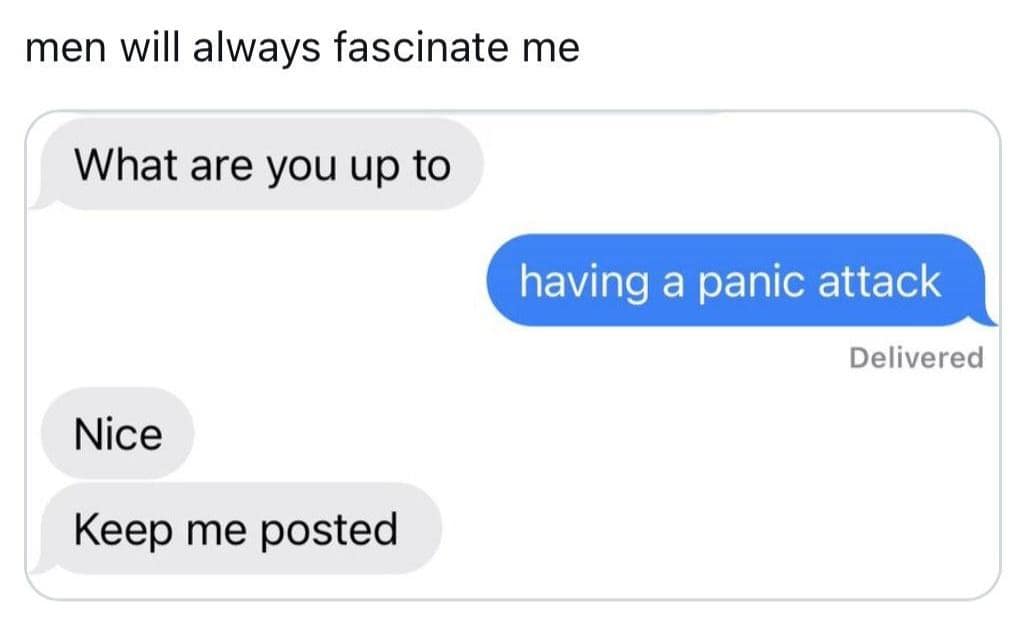
Task: Select the "What are you up to" message bubble
Action: (x=260, y=165)
